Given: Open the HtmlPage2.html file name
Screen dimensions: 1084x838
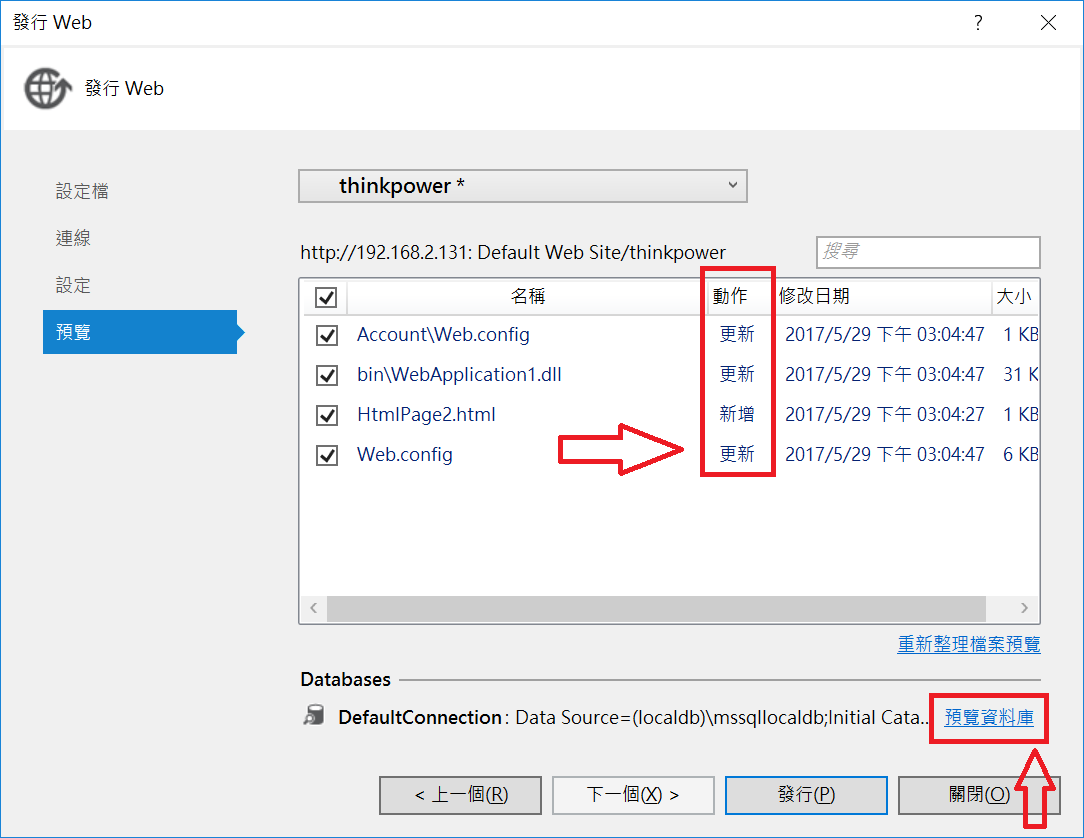Looking at the screenshot, I should click(x=426, y=415).
